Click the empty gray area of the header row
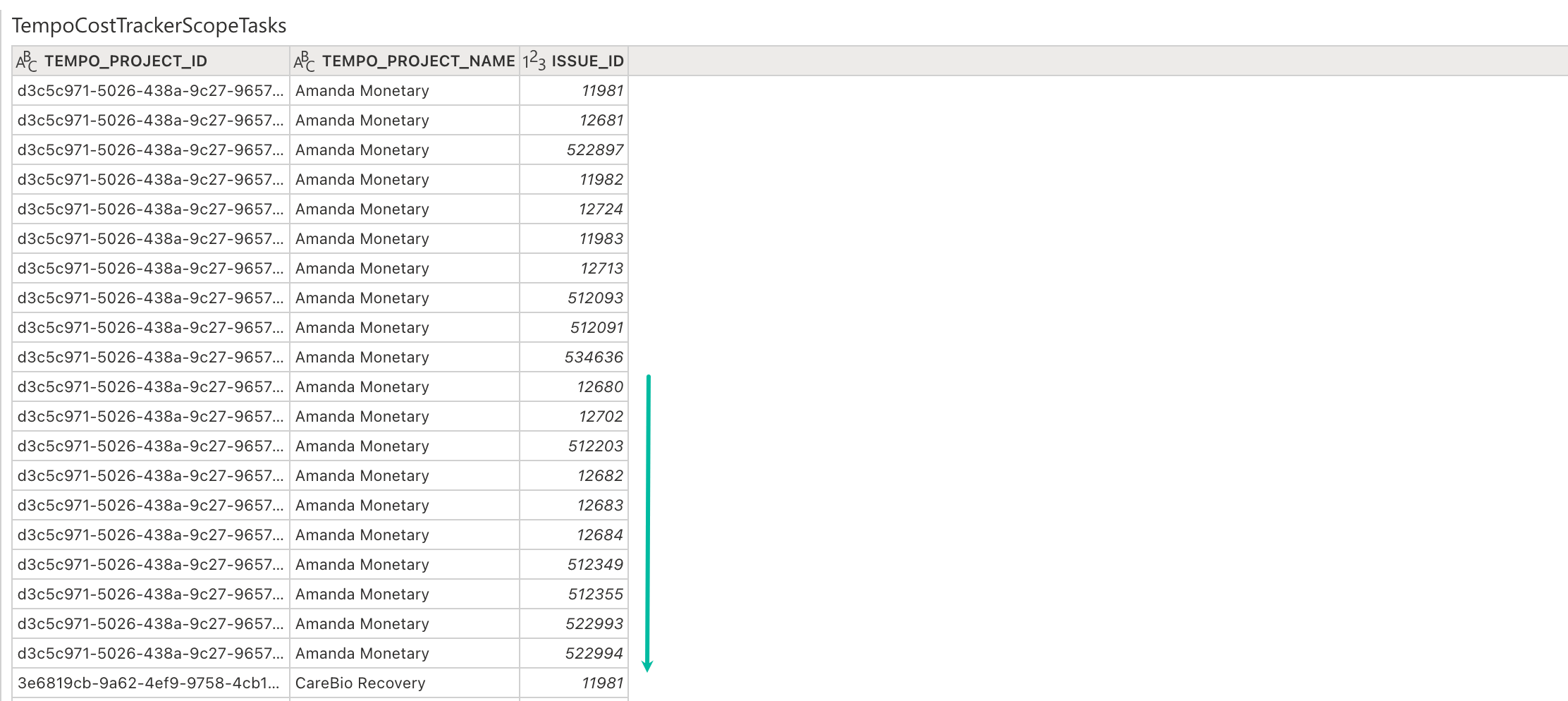The height and width of the screenshot is (701, 1568). 1058,61
